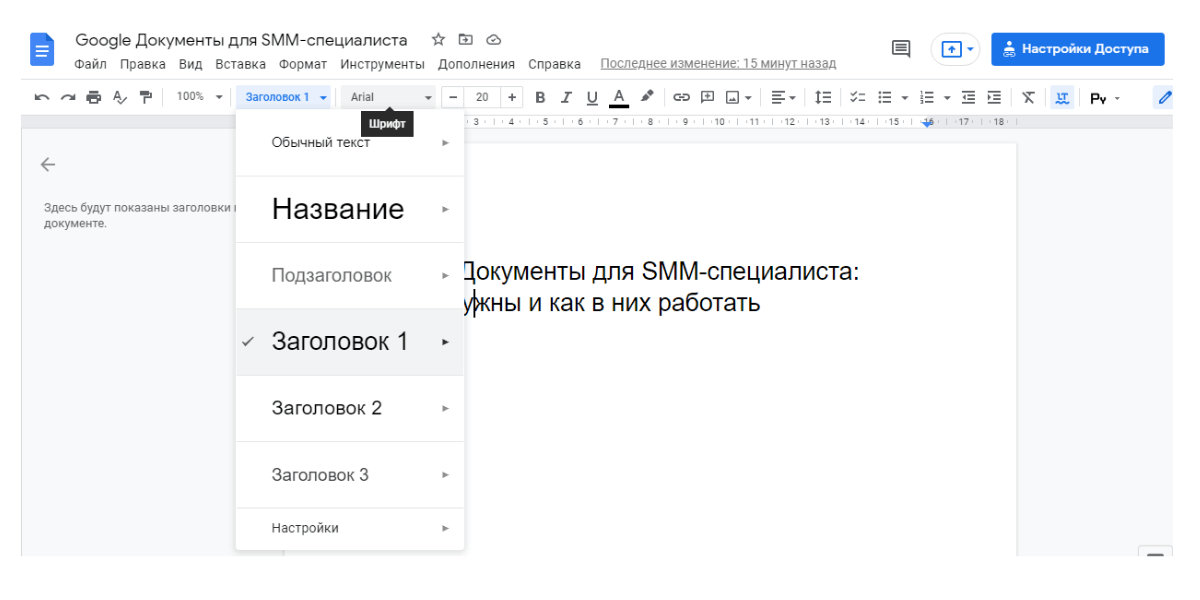
Task: Print the document using printer icon
Action: pyautogui.click(x=94, y=97)
